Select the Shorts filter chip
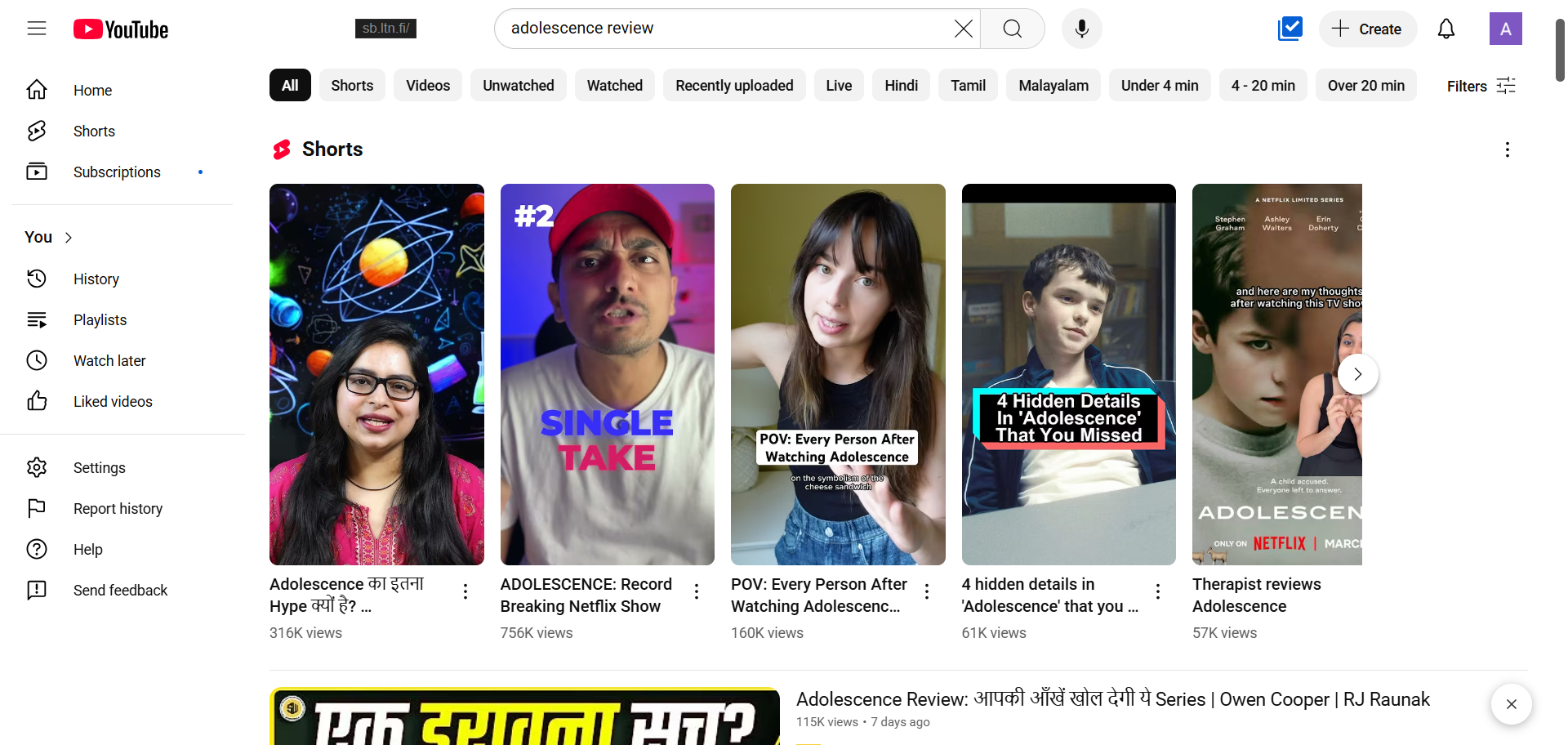The image size is (1568, 745). [x=352, y=86]
